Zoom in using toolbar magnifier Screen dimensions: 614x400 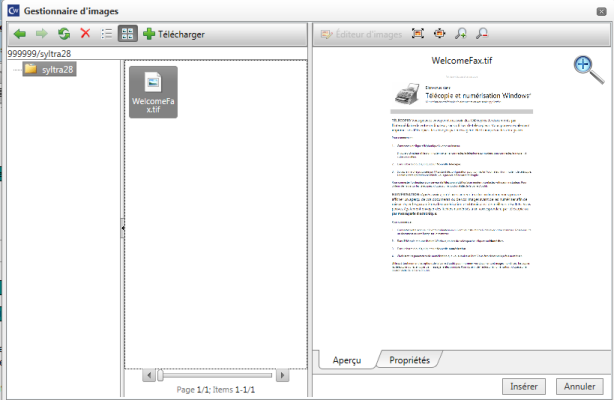(461, 34)
